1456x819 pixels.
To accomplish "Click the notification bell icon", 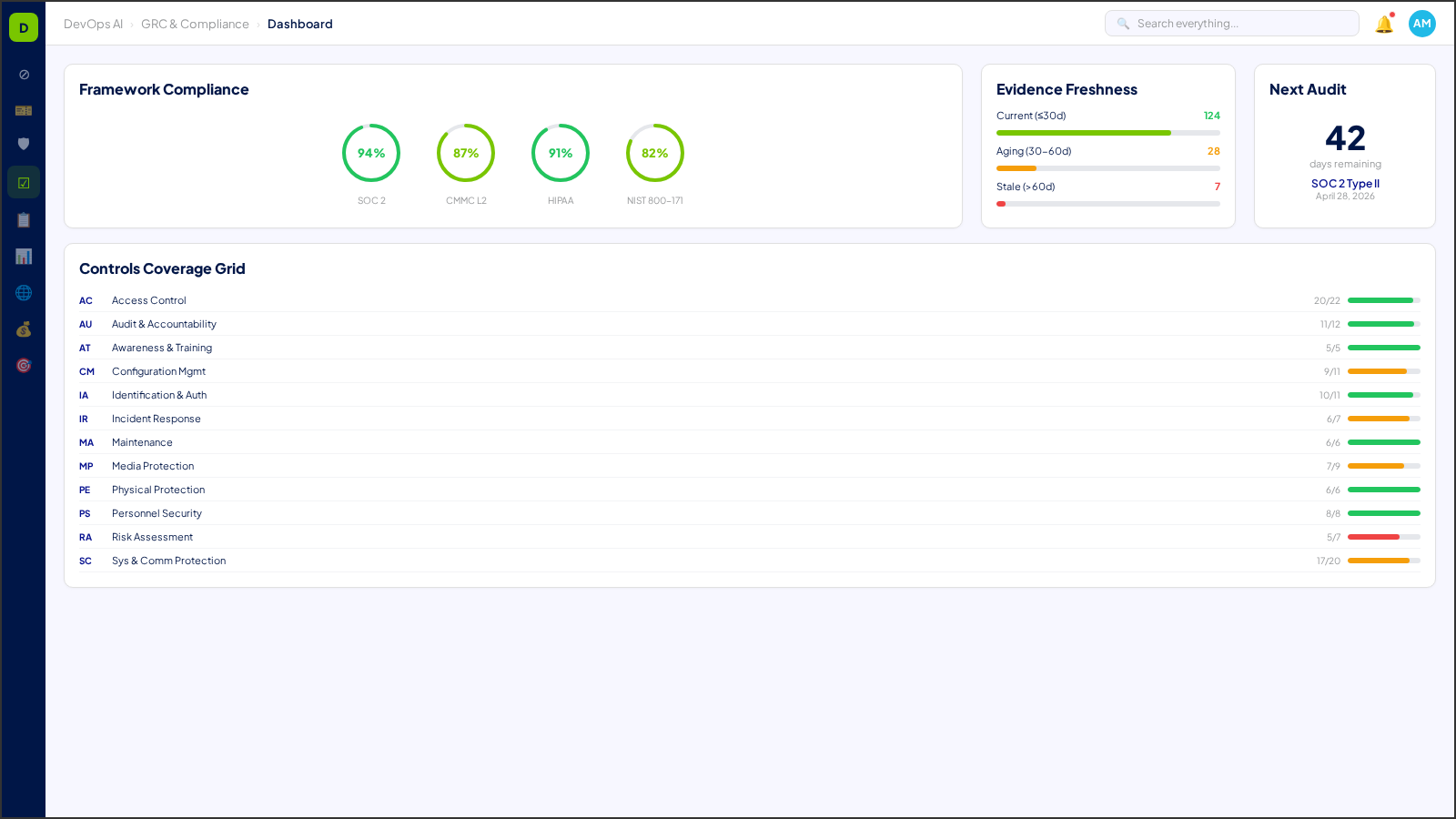I will (1382, 24).
